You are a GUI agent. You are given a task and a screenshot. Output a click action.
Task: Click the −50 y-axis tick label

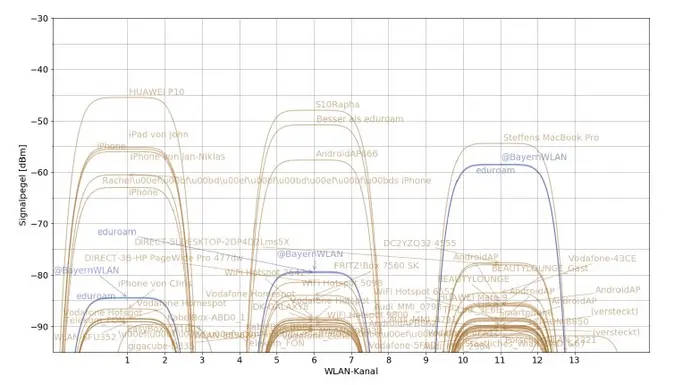(x=40, y=121)
